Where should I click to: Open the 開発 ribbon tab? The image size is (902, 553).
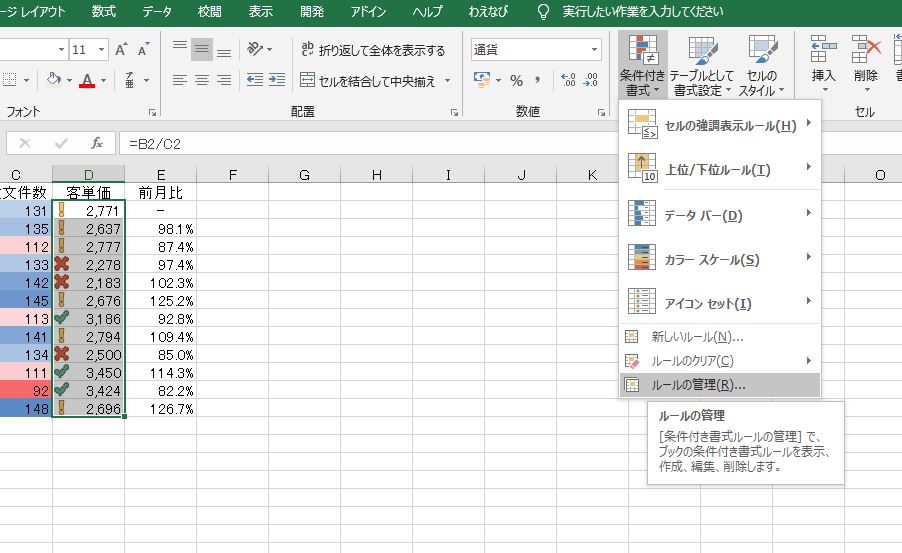312,12
